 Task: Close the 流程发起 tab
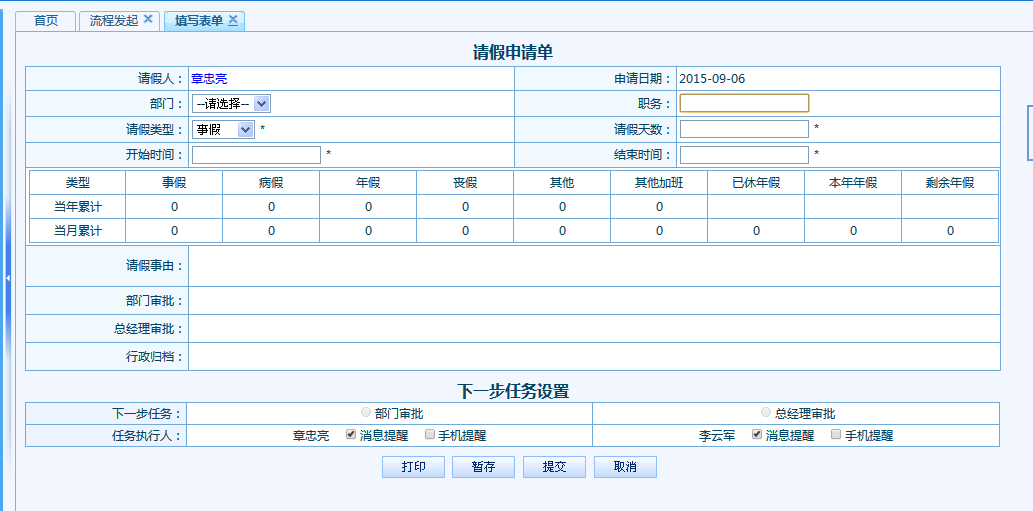pyautogui.click(x=148, y=20)
